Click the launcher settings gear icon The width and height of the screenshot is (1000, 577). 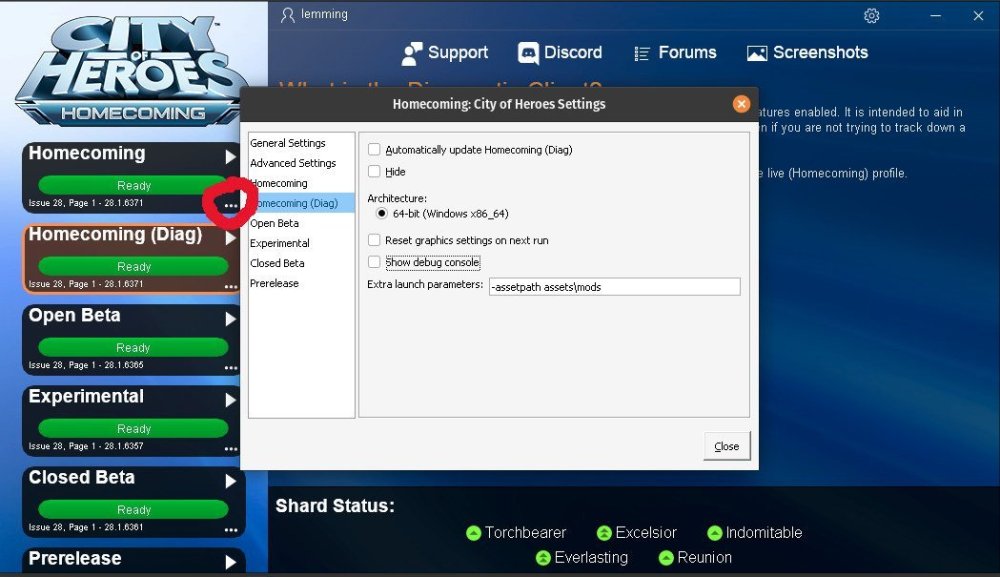pos(871,16)
